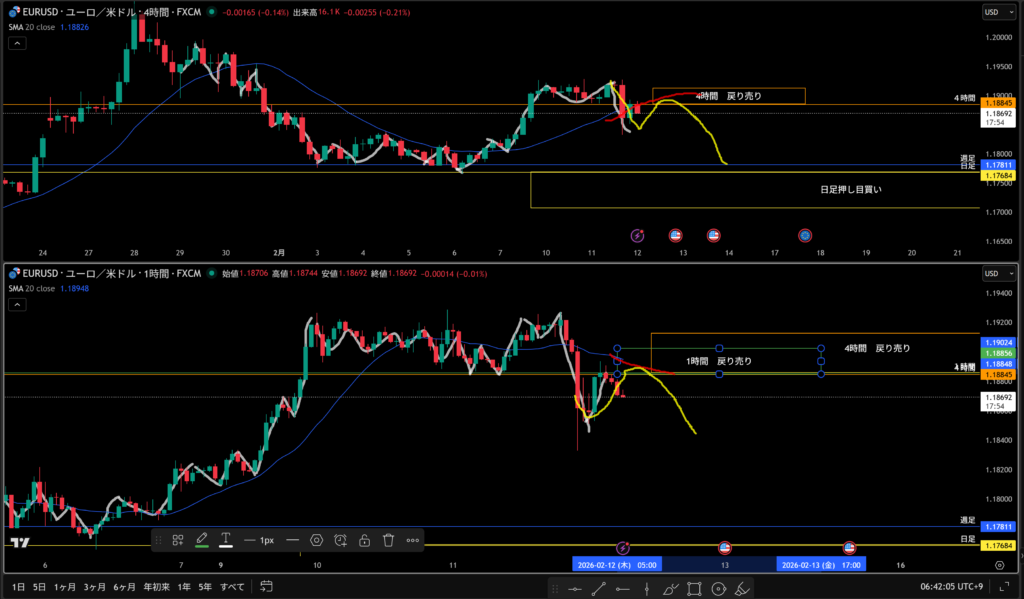Click the pencil line color tool
The width and height of the screenshot is (1024, 599).
click(x=202, y=540)
